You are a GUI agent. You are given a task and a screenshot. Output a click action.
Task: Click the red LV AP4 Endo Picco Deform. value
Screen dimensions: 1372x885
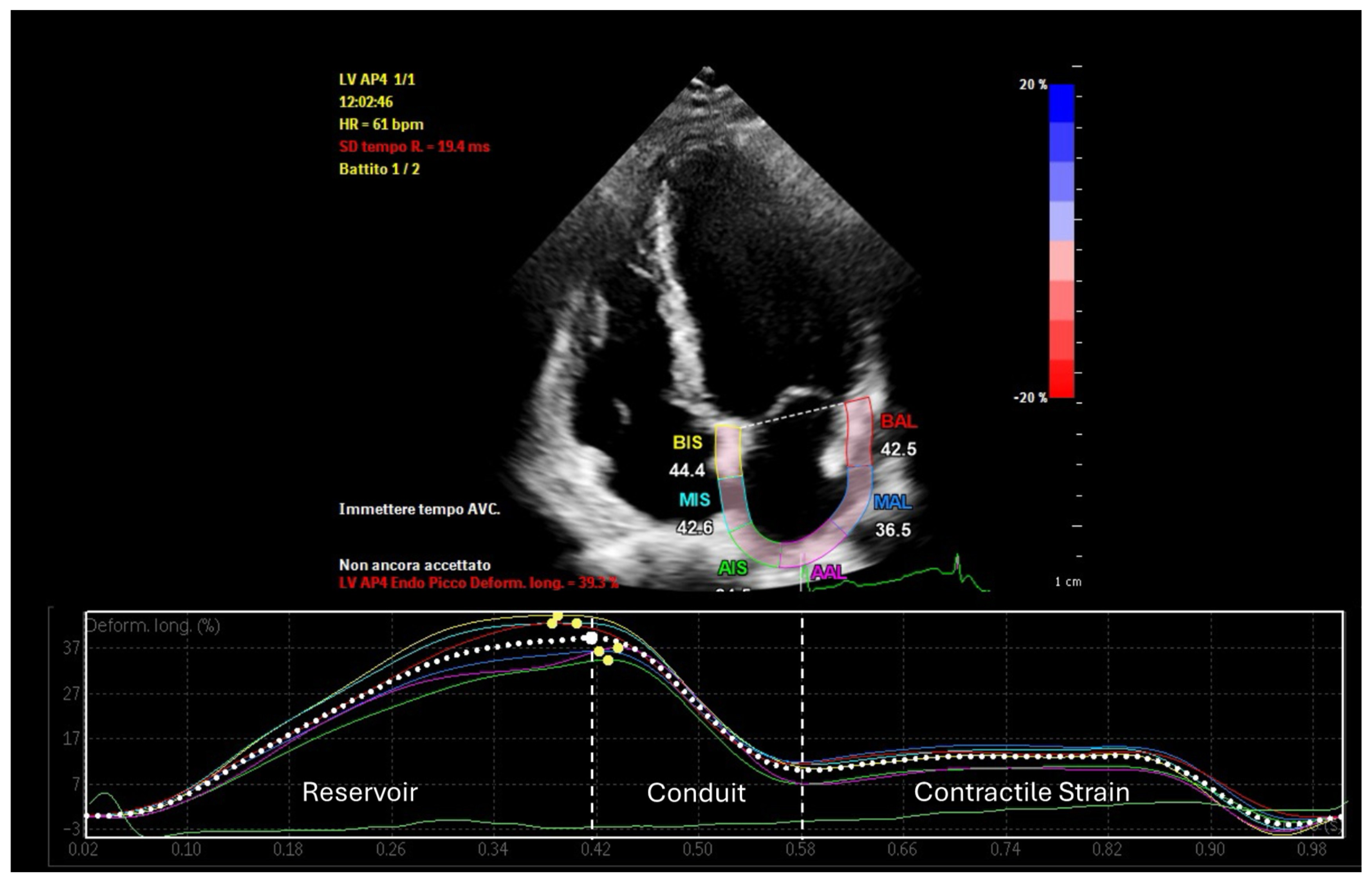pos(478,583)
